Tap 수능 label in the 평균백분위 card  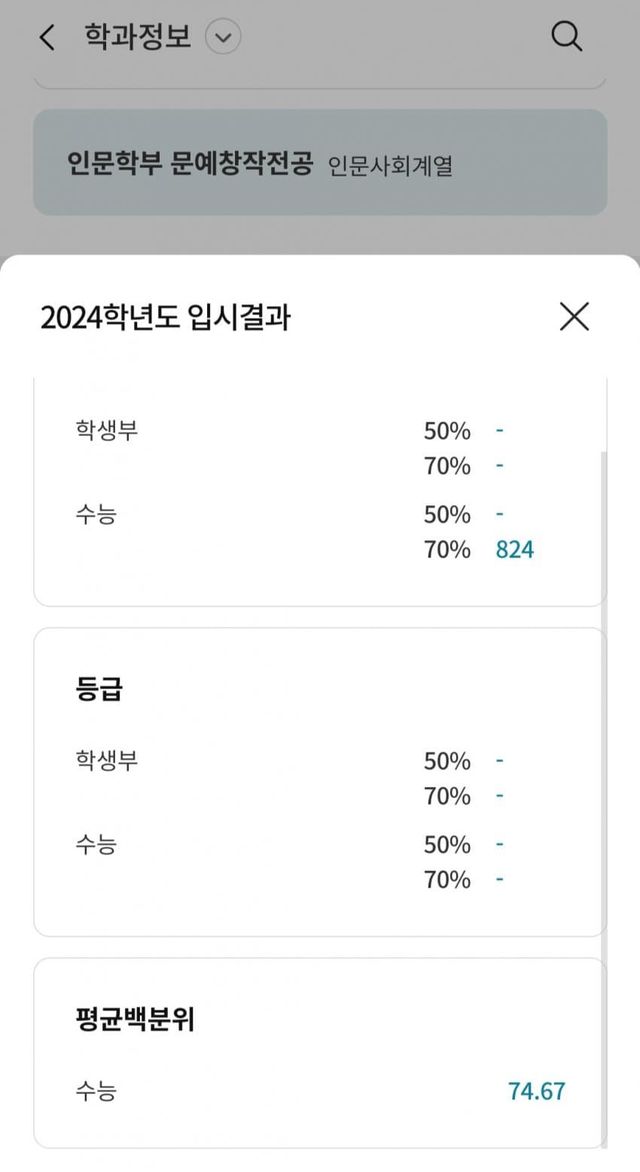click(95, 1091)
